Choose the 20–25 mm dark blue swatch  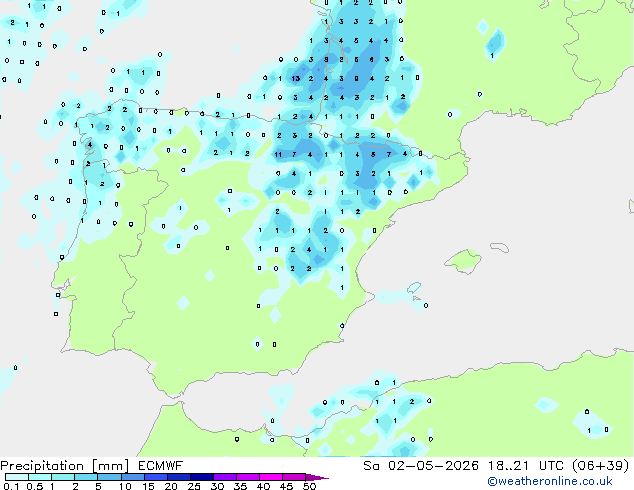[x=178, y=477]
